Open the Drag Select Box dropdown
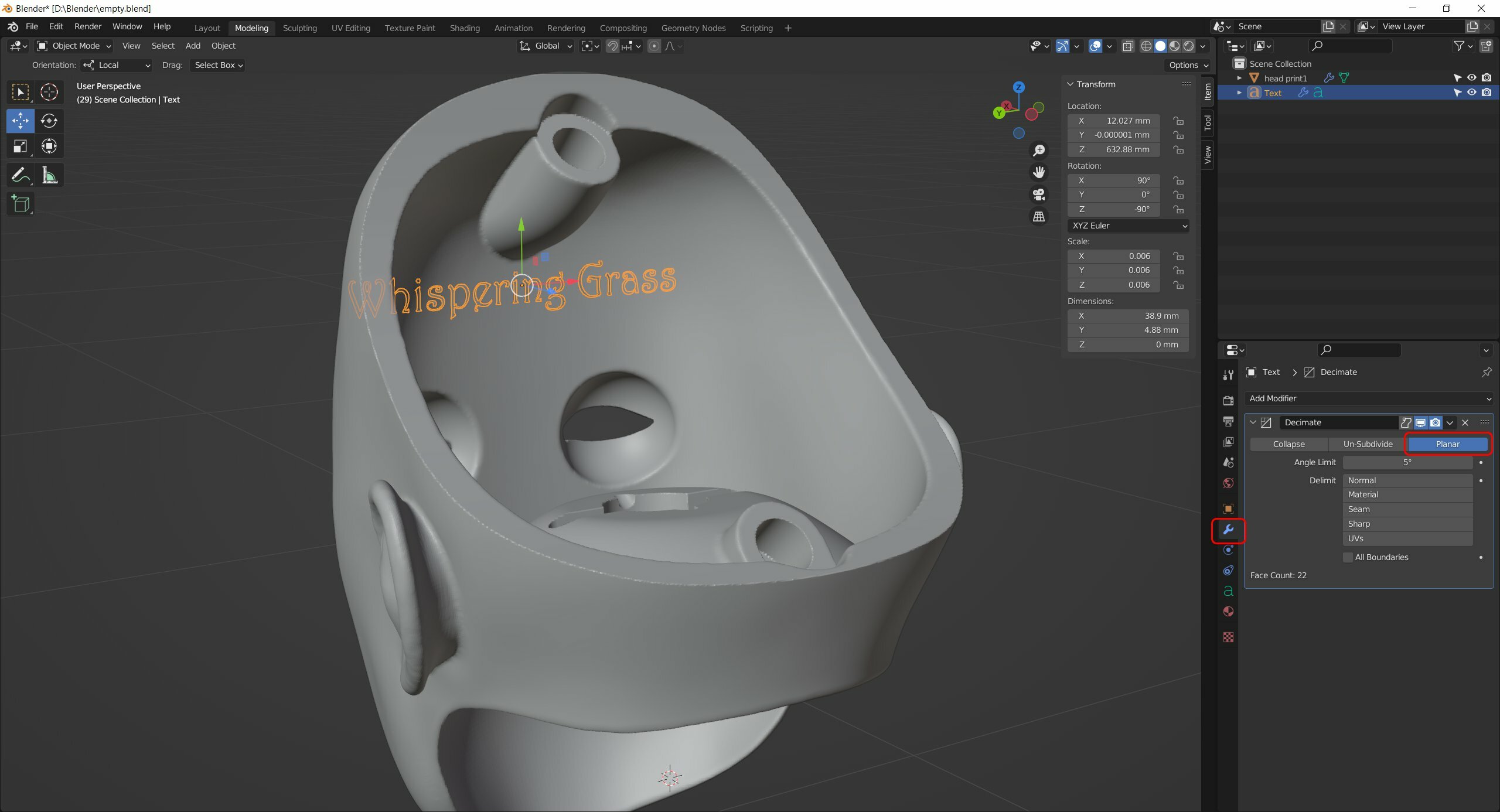The height and width of the screenshot is (812, 1500). [x=217, y=65]
